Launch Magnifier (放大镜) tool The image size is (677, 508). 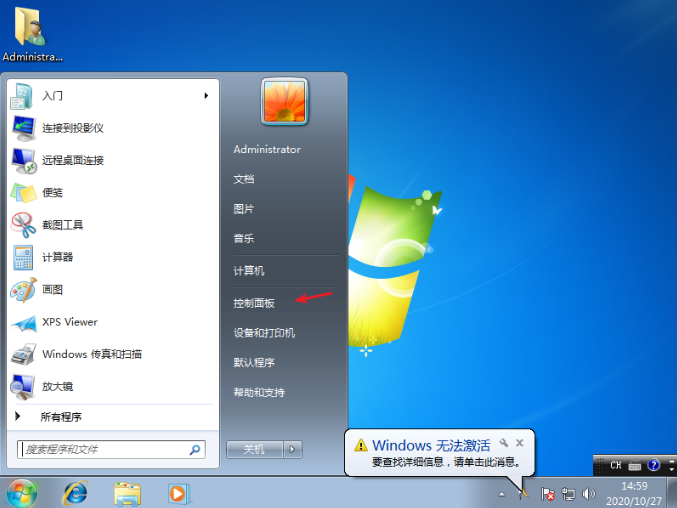click(x=56, y=386)
